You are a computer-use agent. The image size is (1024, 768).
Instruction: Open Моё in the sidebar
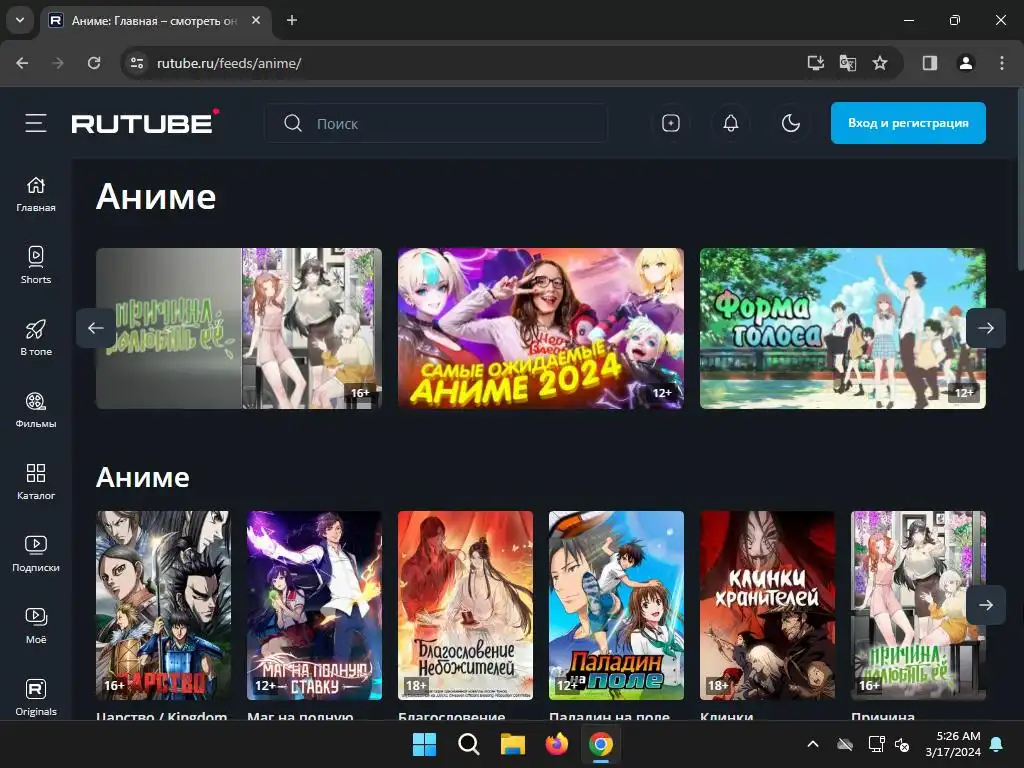pyautogui.click(x=36, y=626)
